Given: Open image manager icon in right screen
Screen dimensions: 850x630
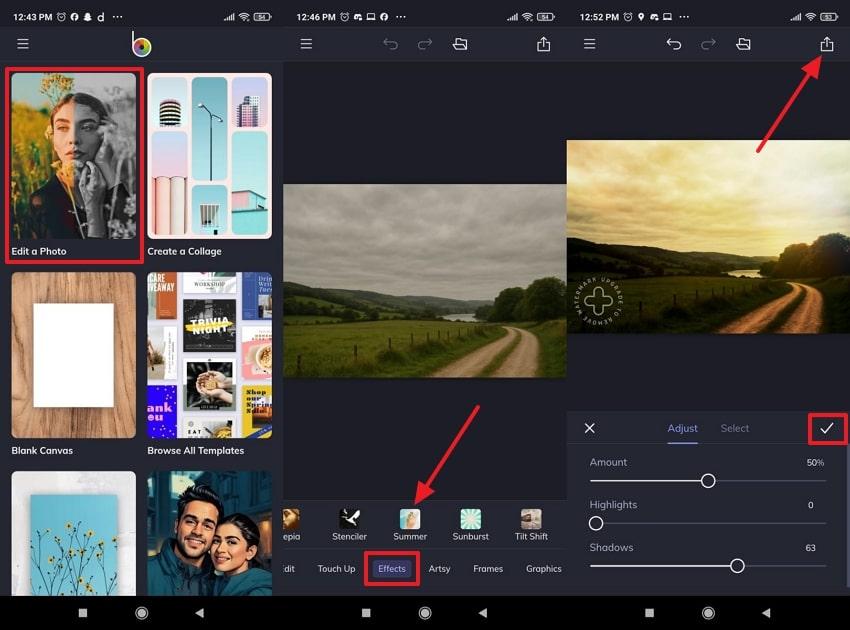Looking at the screenshot, I should coord(743,43).
